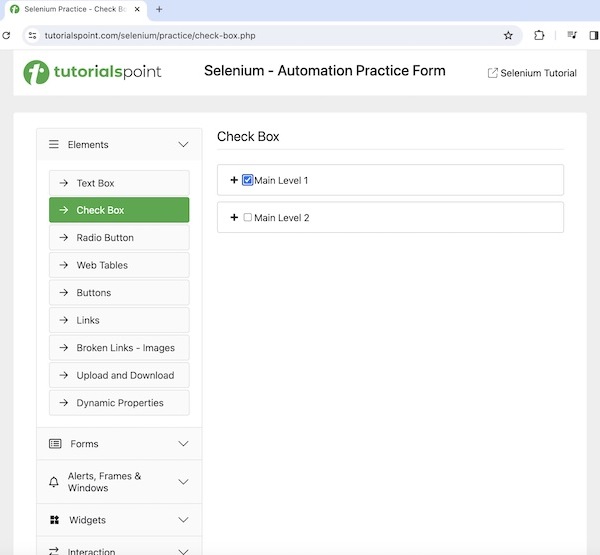Collapse the Elements section chevron
The image size is (600, 555).
tap(183, 145)
